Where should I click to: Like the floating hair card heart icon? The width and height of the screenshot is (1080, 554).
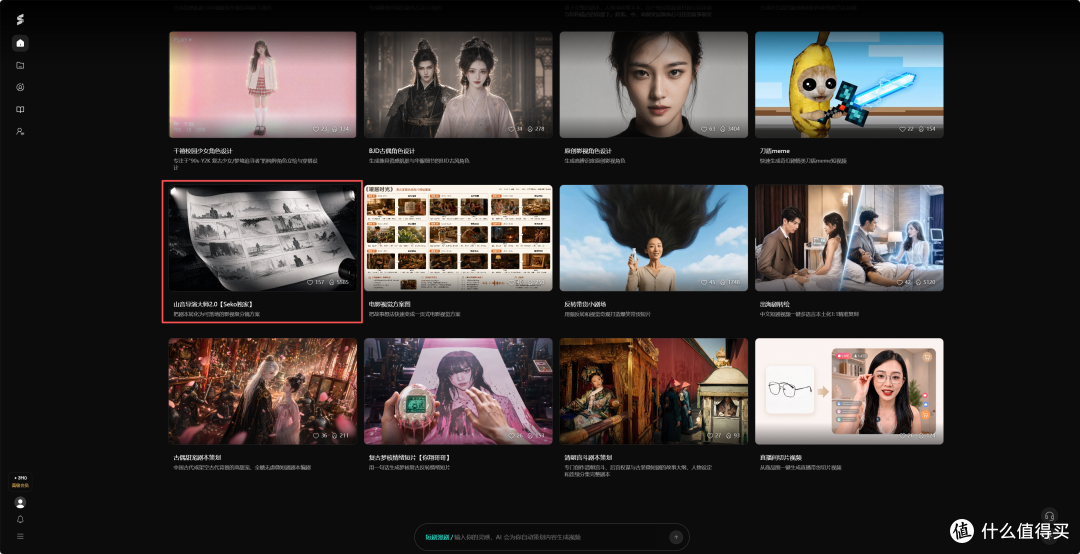point(704,282)
